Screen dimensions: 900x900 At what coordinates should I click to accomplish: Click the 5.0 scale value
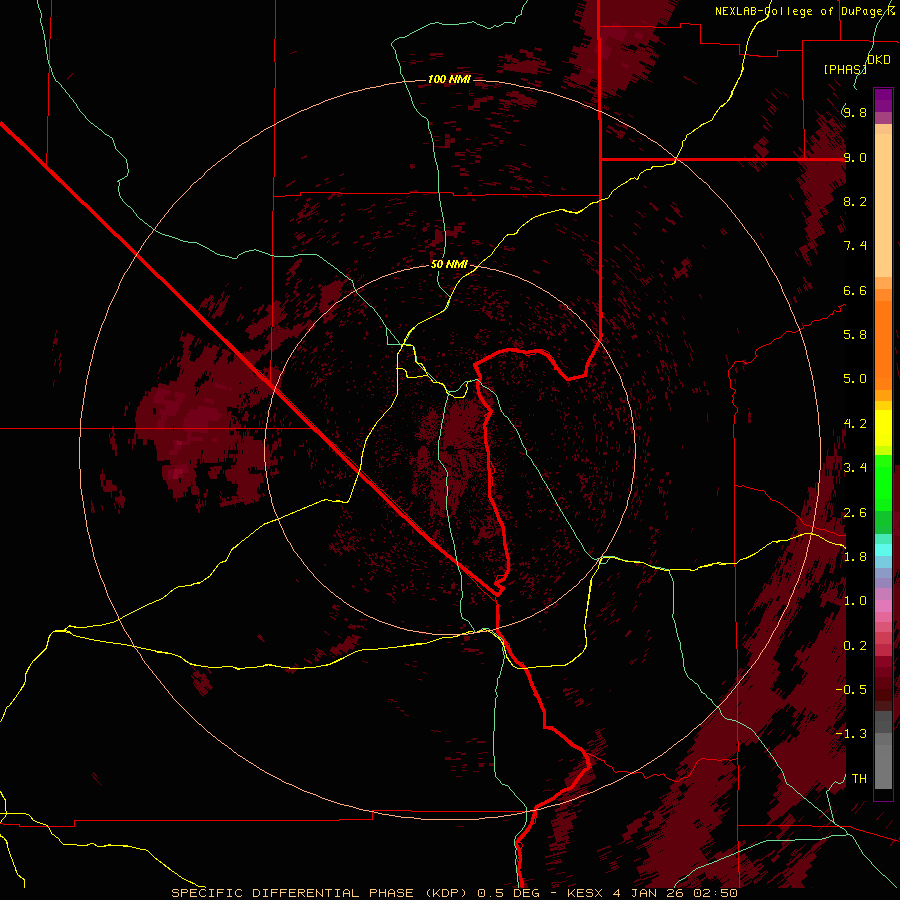click(x=855, y=379)
